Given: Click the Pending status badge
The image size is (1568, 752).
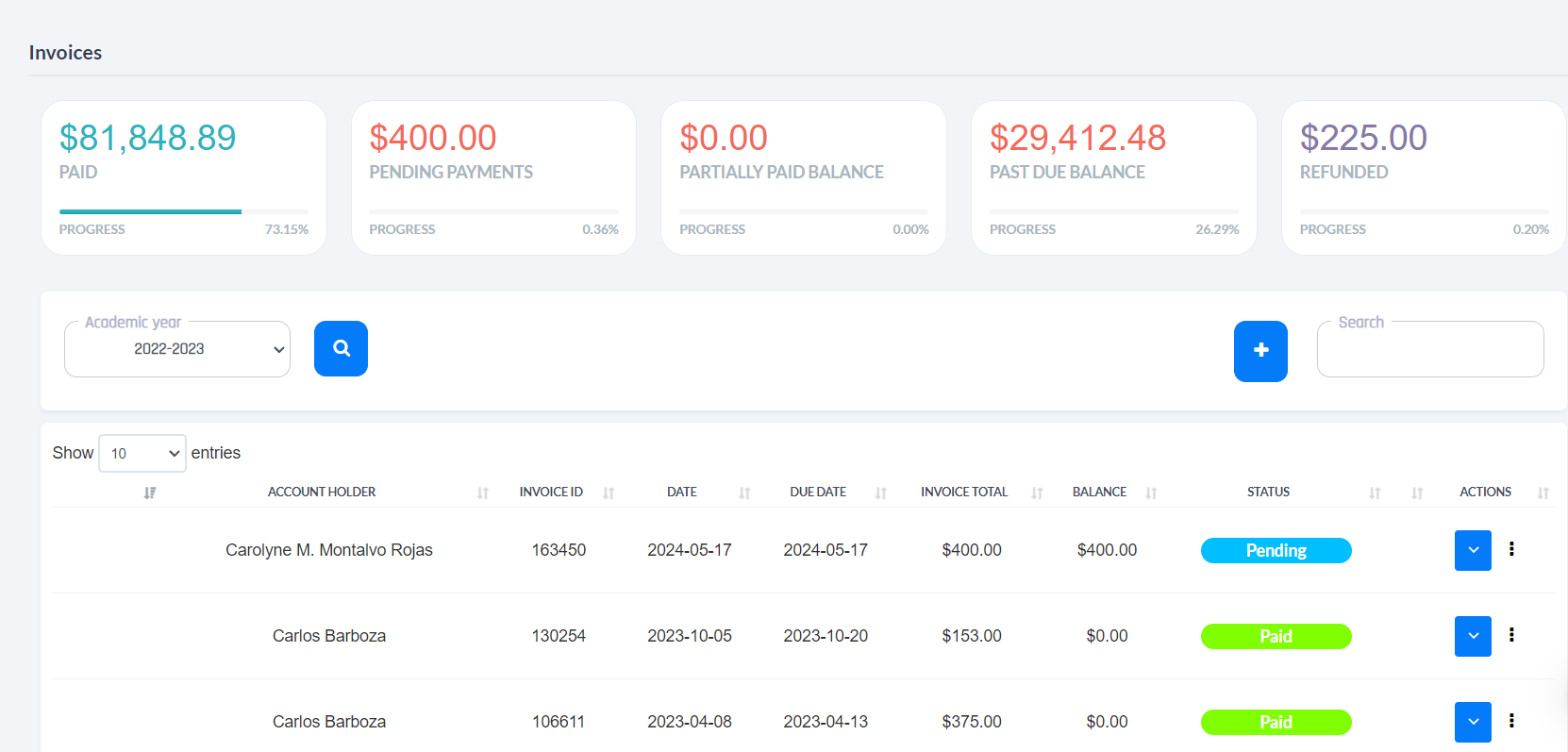Looking at the screenshot, I should 1276,550.
